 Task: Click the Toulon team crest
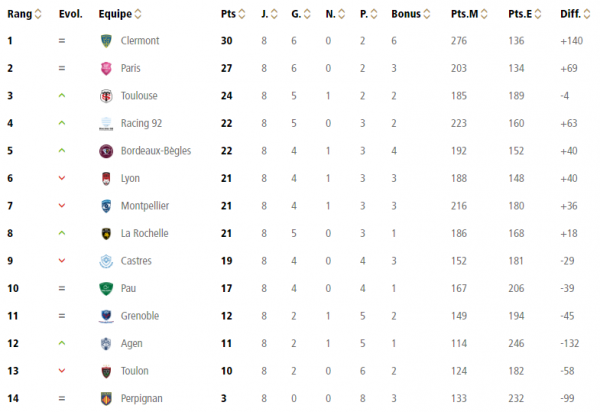click(x=106, y=371)
